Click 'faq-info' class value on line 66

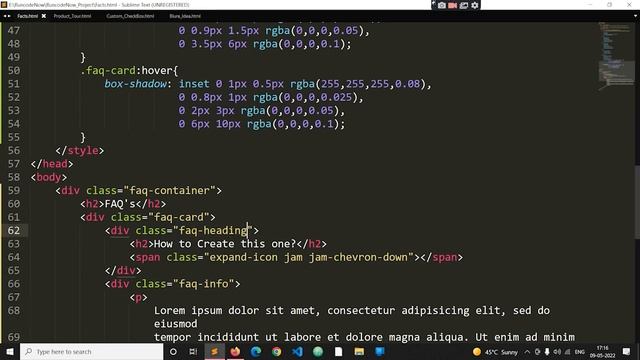(203, 284)
